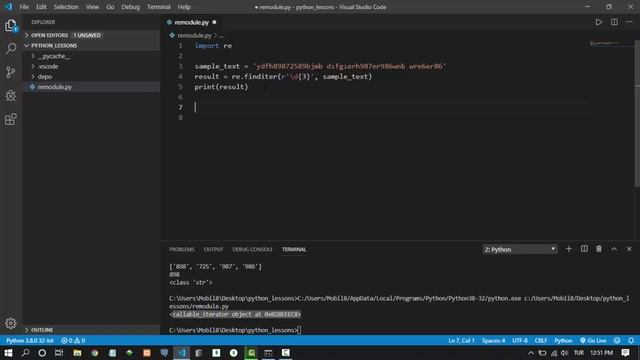640x360 pixels.
Task: Kill terminal with trash icon
Action: click(599, 249)
